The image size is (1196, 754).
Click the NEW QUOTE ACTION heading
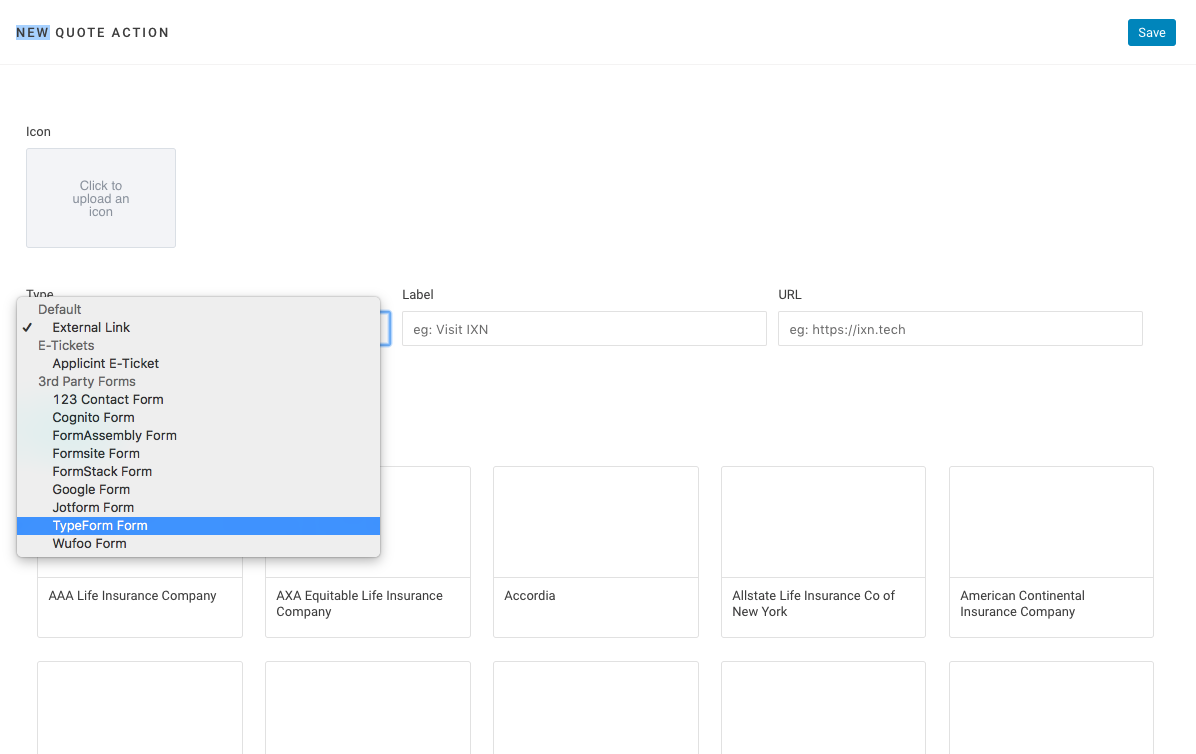(93, 33)
